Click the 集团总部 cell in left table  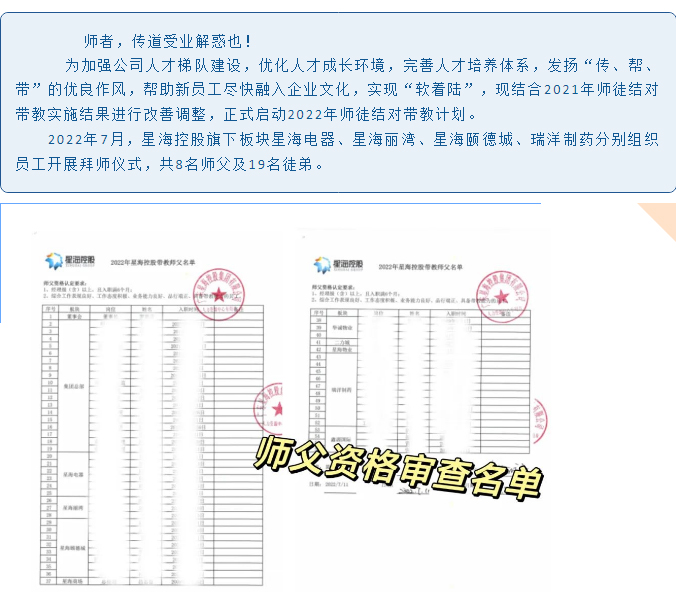click(x=74, y=386)
